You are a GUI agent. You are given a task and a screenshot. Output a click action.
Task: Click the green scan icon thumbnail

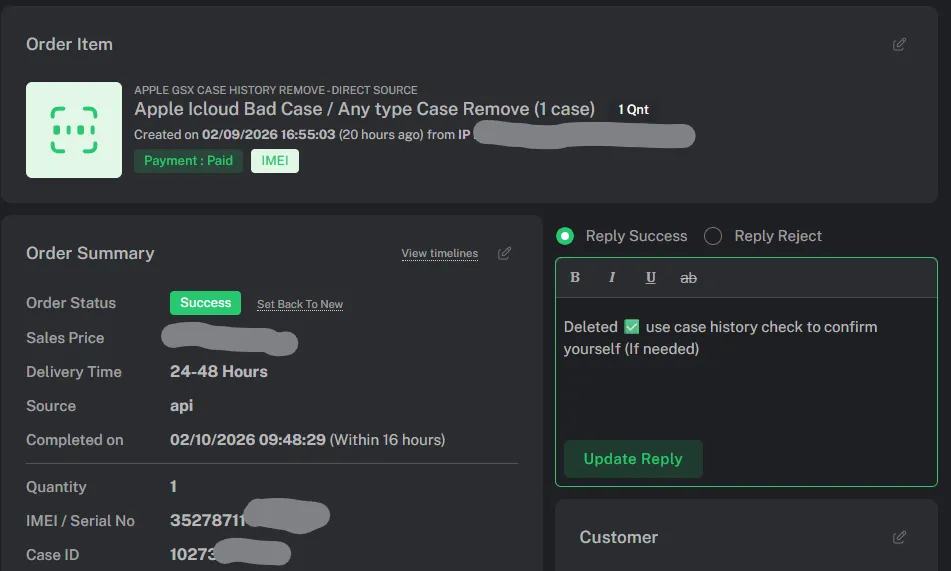pyautogui.click(x=74, y=130)
